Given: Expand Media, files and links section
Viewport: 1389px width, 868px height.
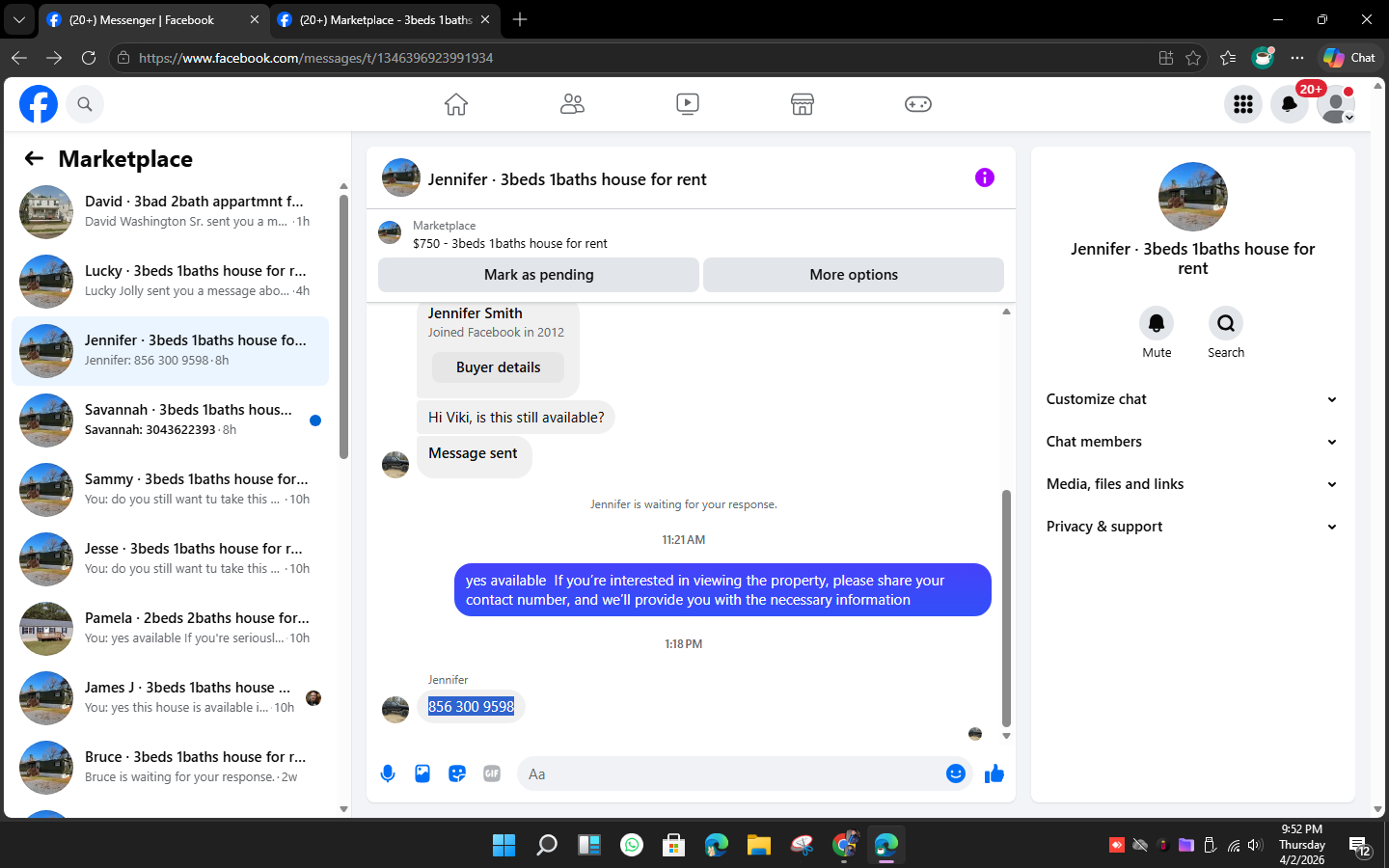Looking at the screenshot, I should [1192, 484].
